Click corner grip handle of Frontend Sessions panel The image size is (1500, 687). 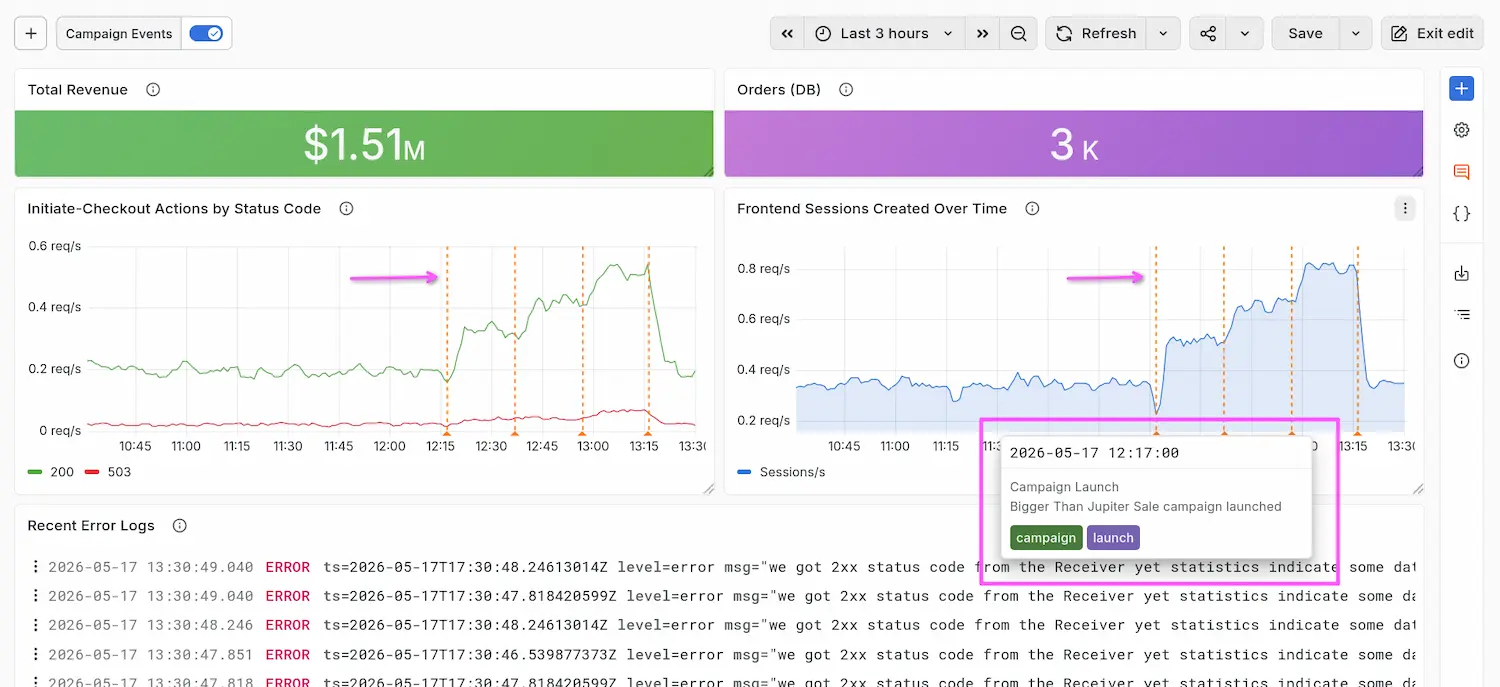pos(1417,488)
